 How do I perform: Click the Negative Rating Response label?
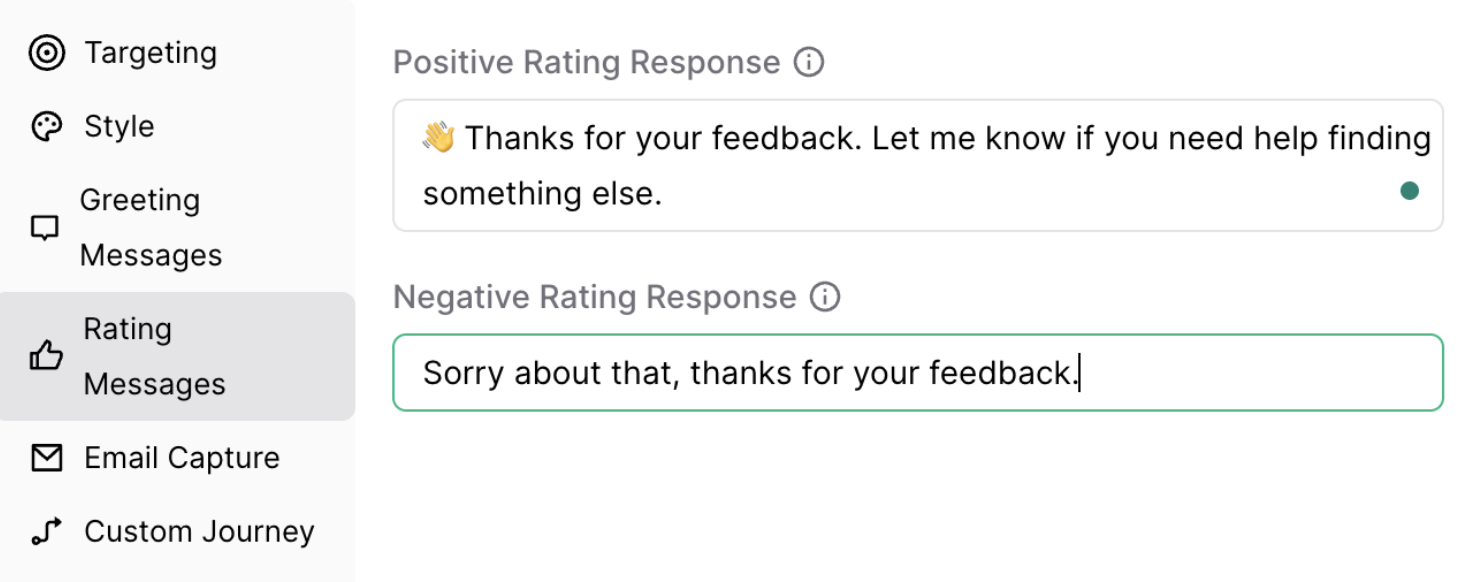pyautogui.click(x=594, y=297)
